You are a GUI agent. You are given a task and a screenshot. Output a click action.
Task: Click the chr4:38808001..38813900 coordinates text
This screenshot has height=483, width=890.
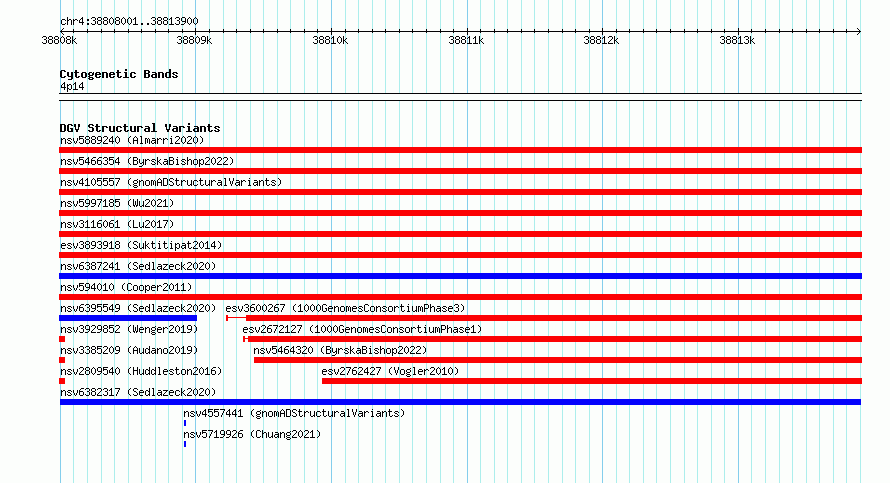point(129,22)
